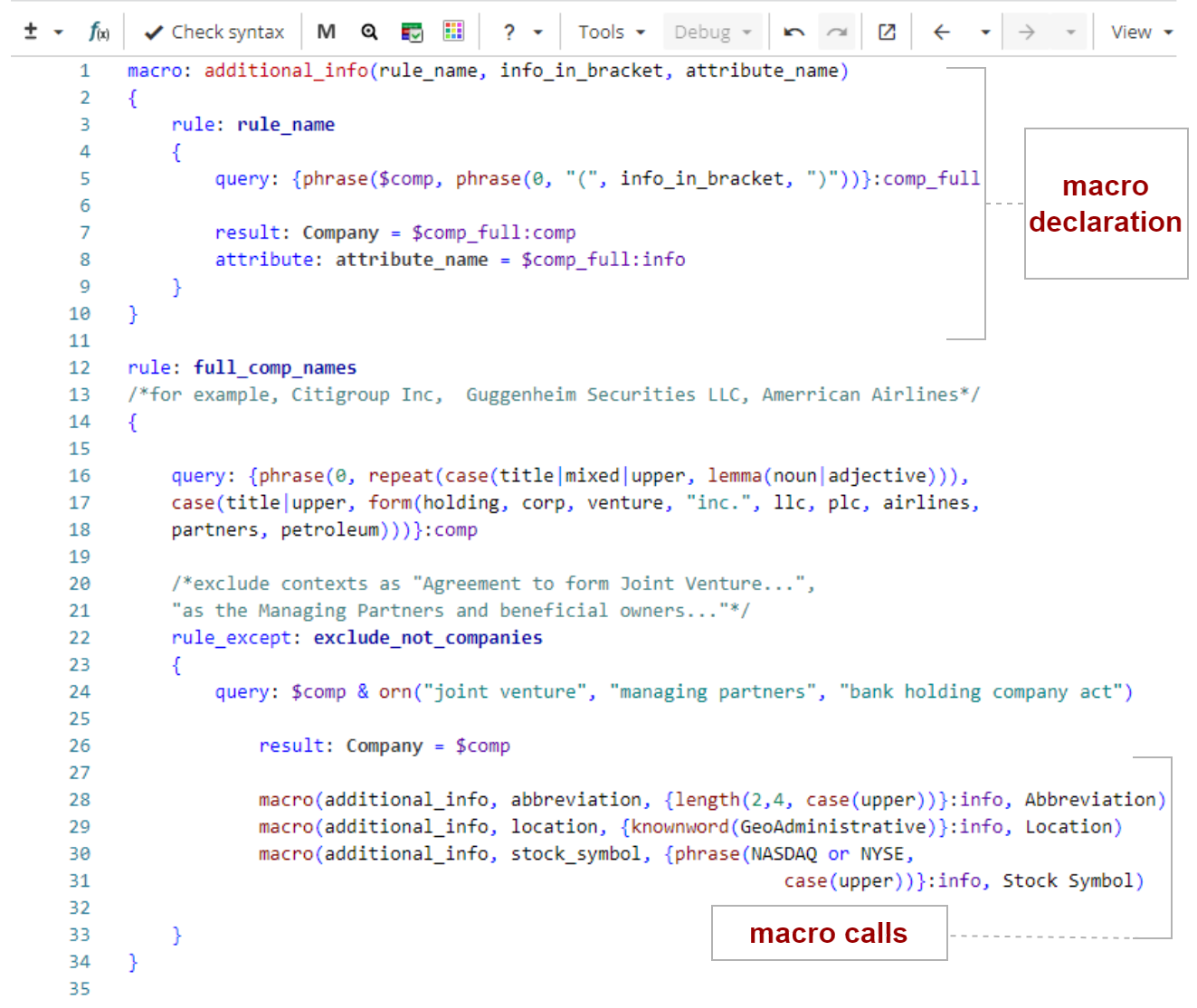Open the magnifier search tool
Viewport: 1197px width, 1008px height.
369,30
